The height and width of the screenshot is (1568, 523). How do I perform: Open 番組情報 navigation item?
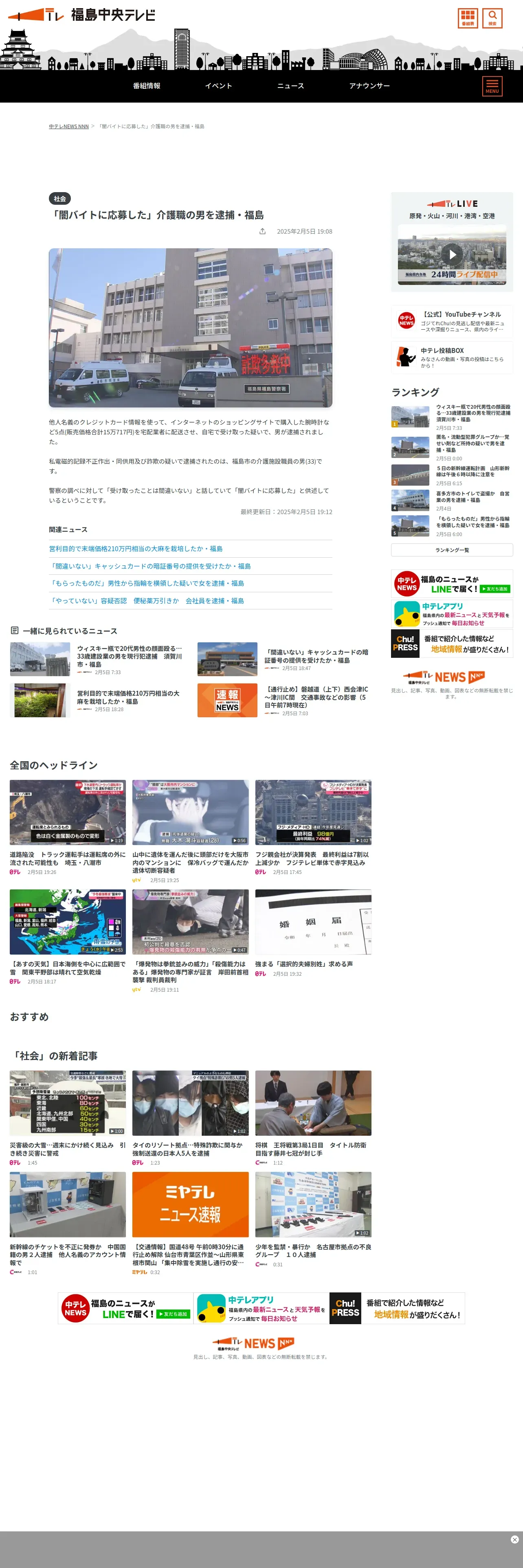click(147, 86)
